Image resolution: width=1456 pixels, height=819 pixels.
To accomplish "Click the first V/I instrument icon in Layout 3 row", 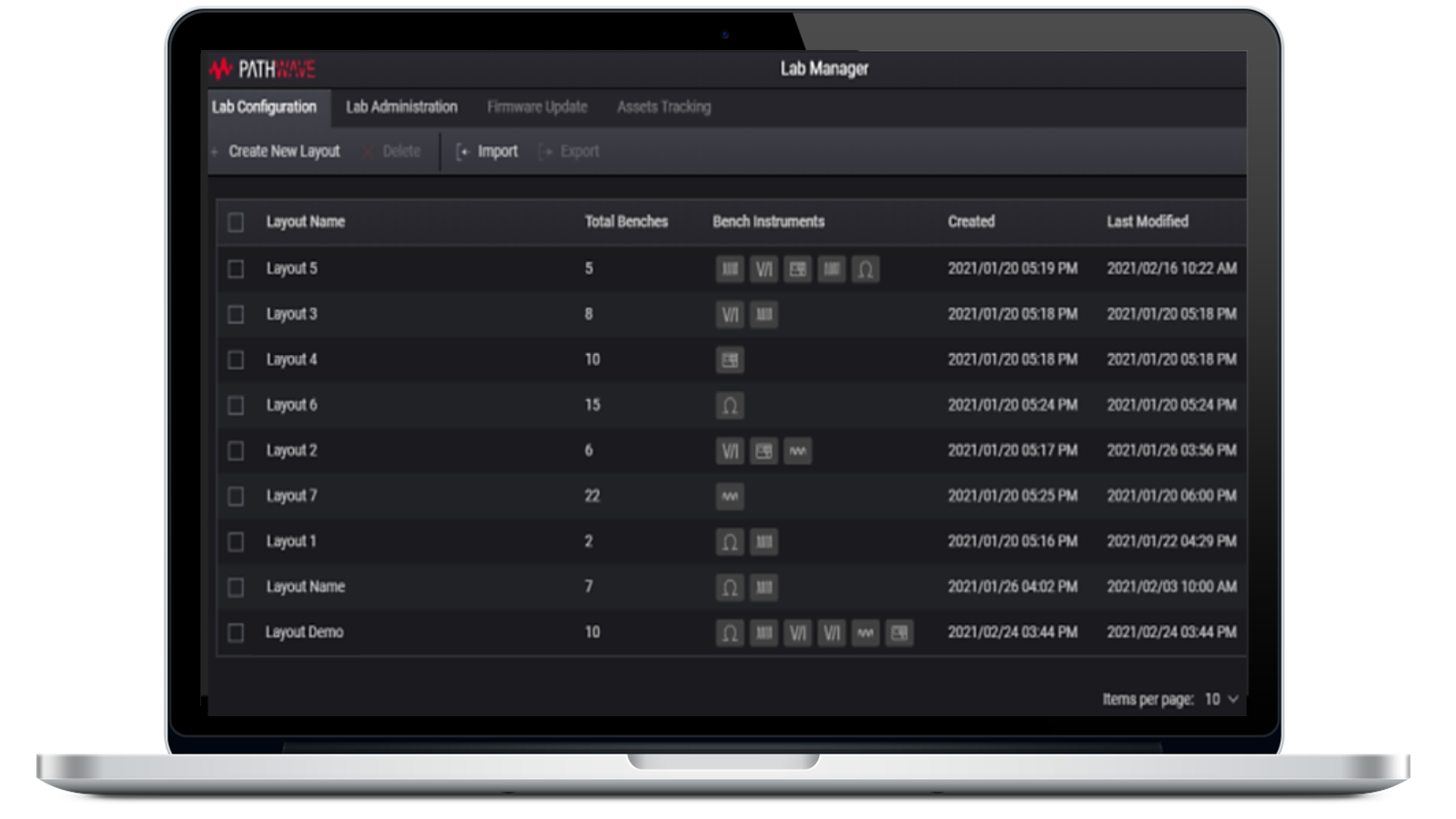I will [x=730, y=315].
